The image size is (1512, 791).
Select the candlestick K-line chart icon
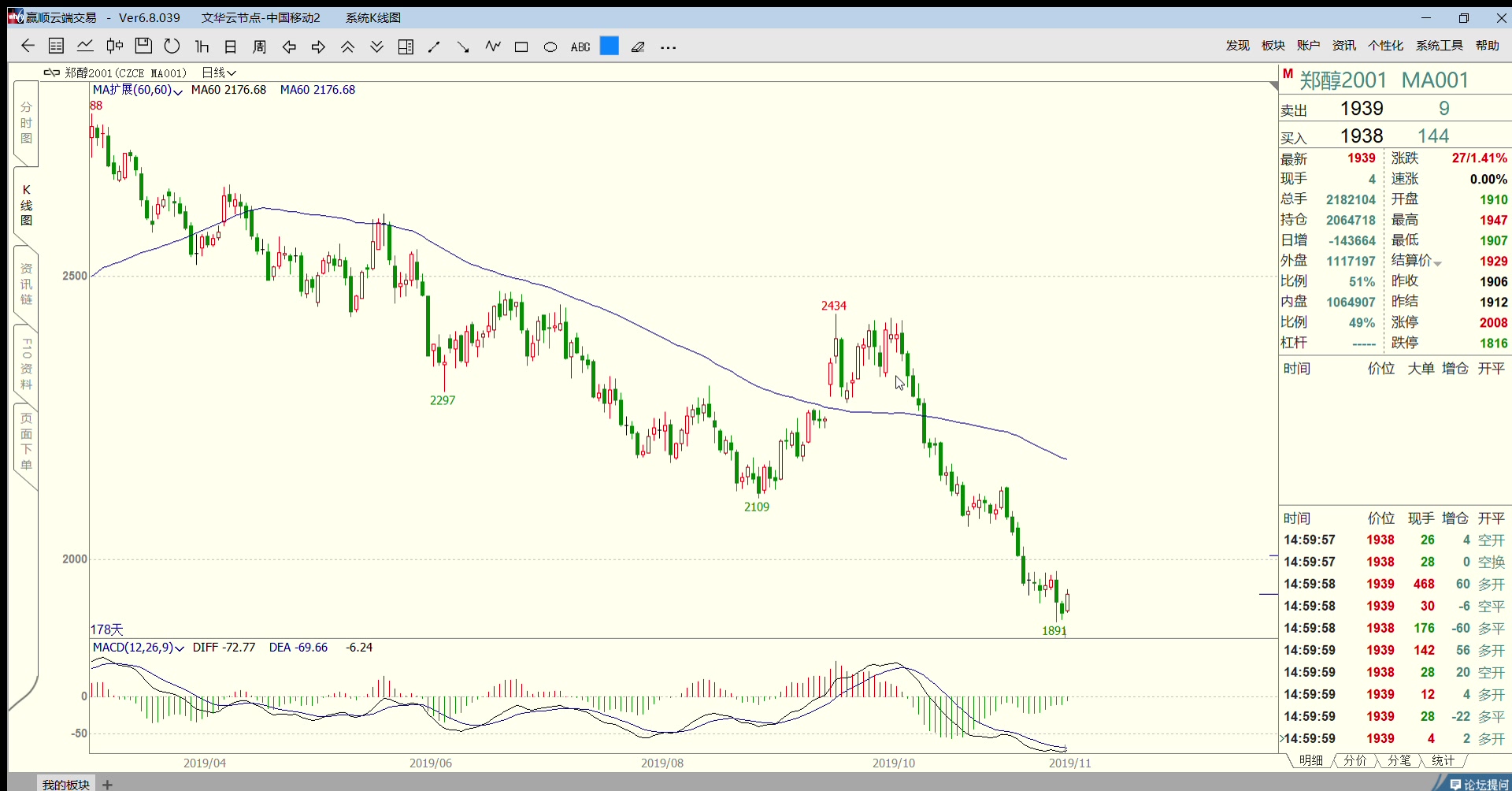(115, 46)
